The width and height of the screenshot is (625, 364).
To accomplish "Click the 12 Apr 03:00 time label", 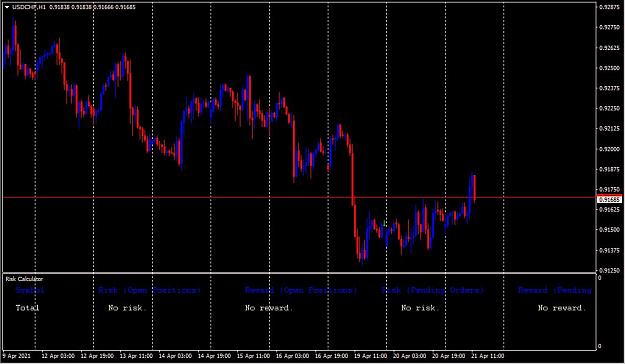I will pyautogui.click(x=58, y=356).
